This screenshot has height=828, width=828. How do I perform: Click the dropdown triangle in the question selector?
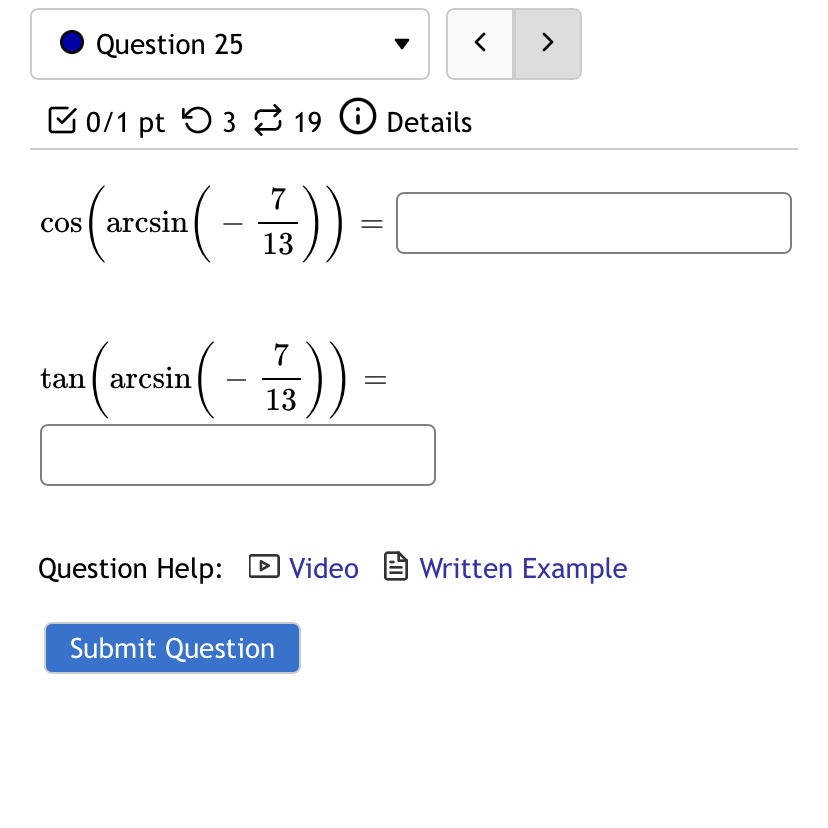[401, 43]
